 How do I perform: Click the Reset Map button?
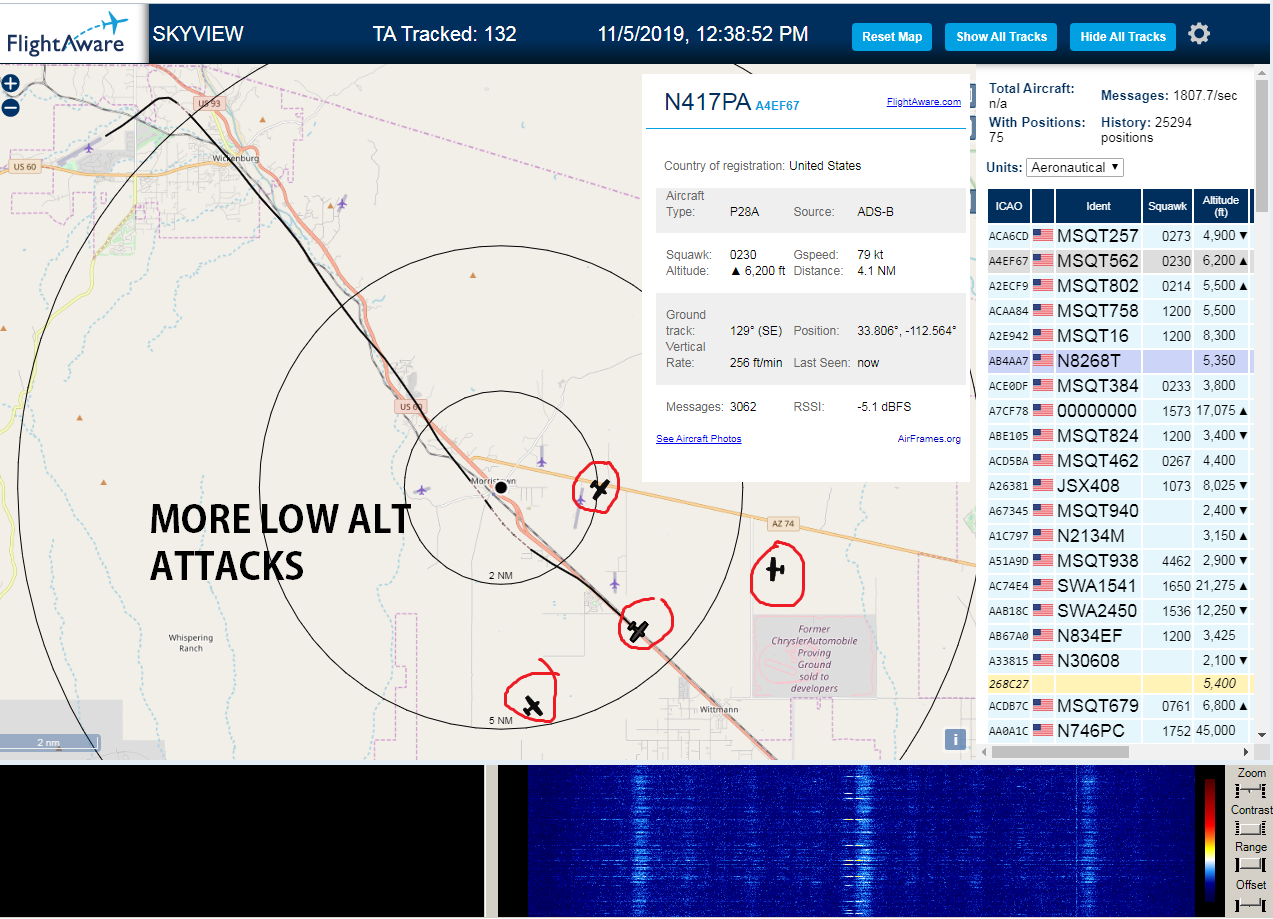coord(892,37)
